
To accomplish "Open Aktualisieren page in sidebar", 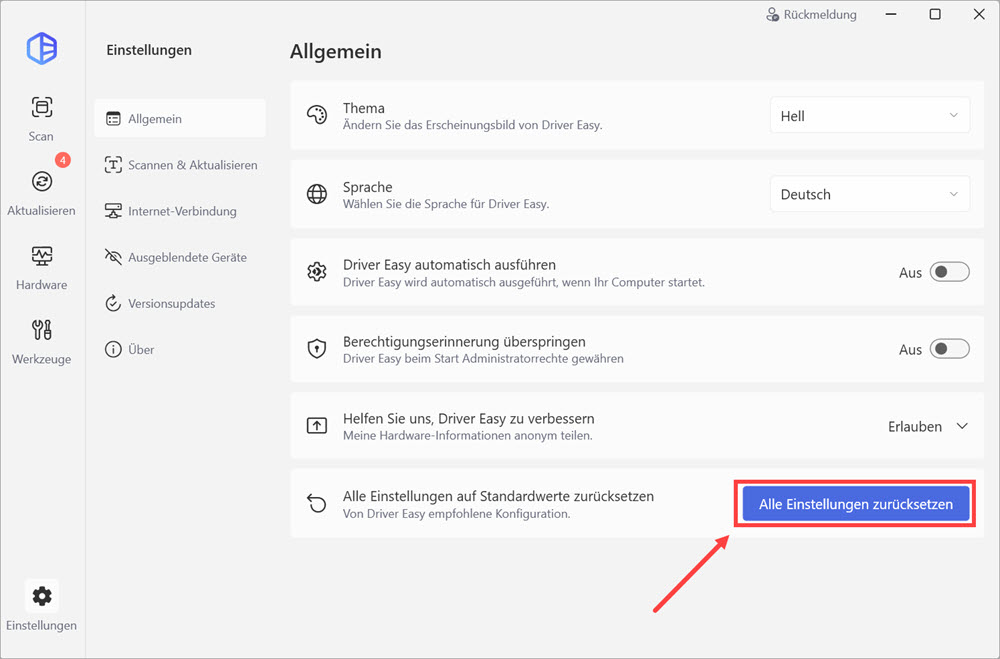I will [41, 193].
